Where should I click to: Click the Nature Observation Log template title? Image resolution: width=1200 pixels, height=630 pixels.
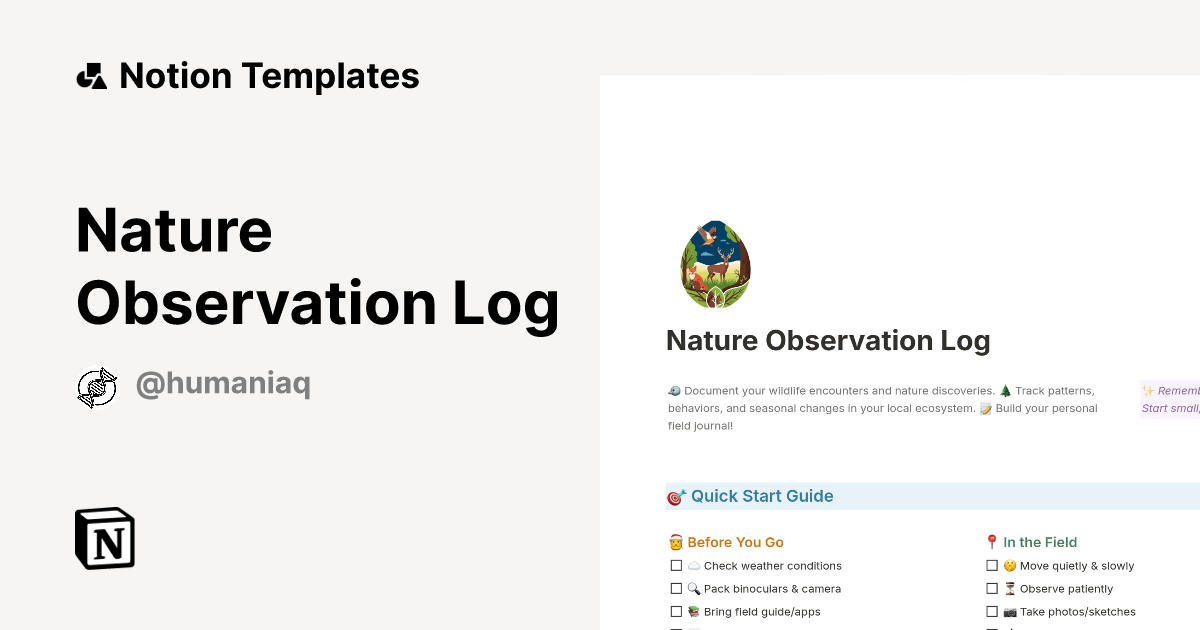point(317,267)
